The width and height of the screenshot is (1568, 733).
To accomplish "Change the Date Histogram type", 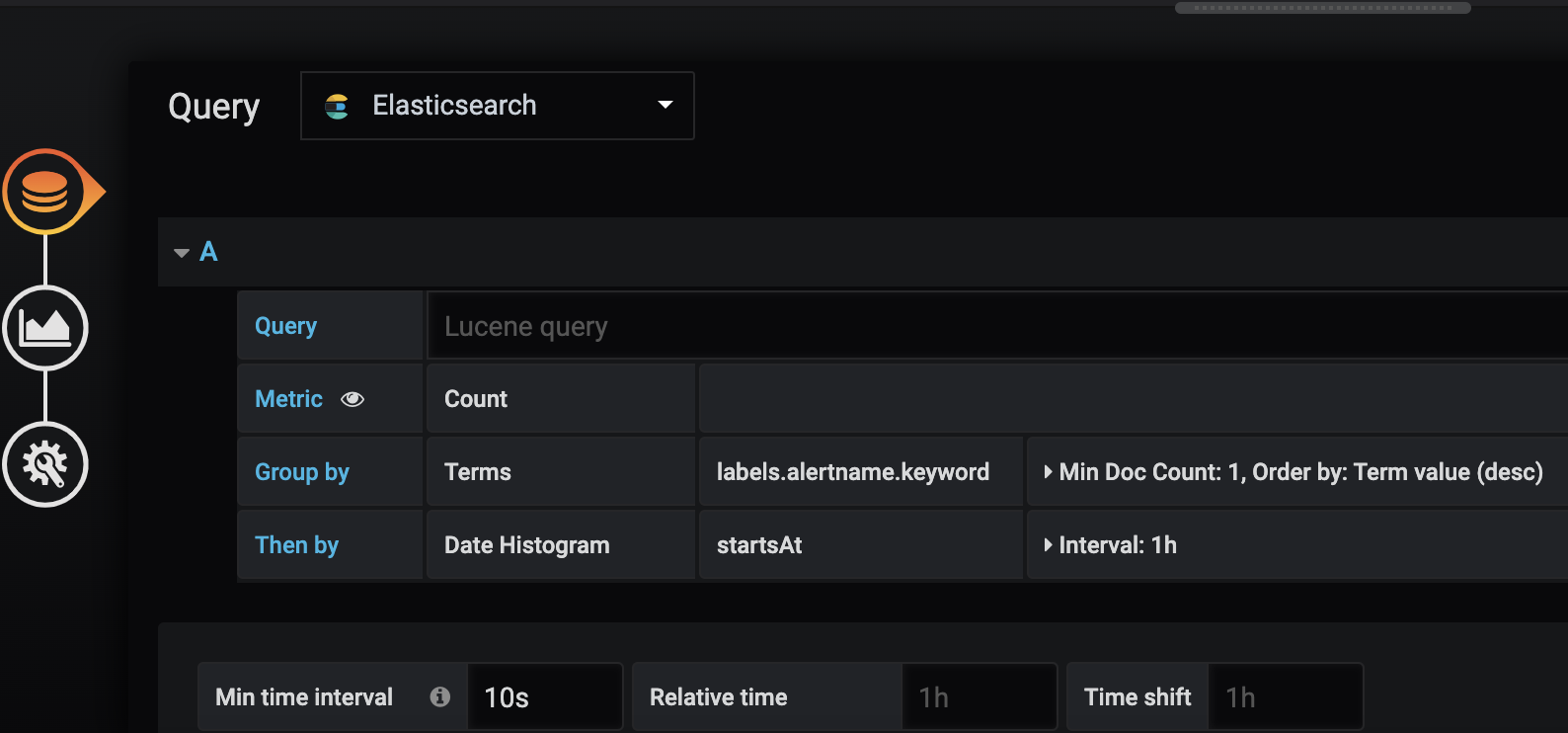I will [x=561, y=545].
